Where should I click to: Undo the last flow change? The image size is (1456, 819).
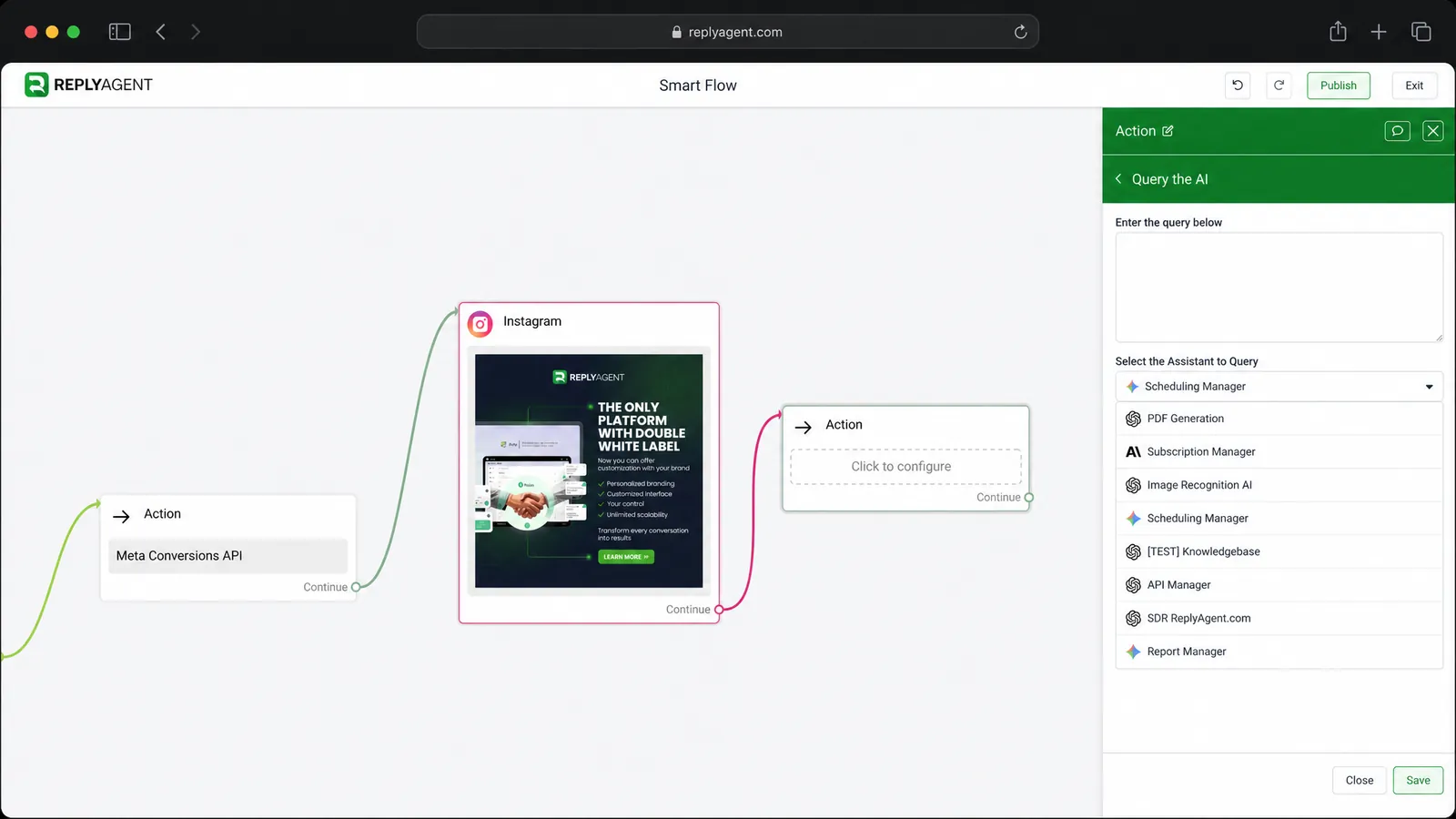tap(1238, 85)
